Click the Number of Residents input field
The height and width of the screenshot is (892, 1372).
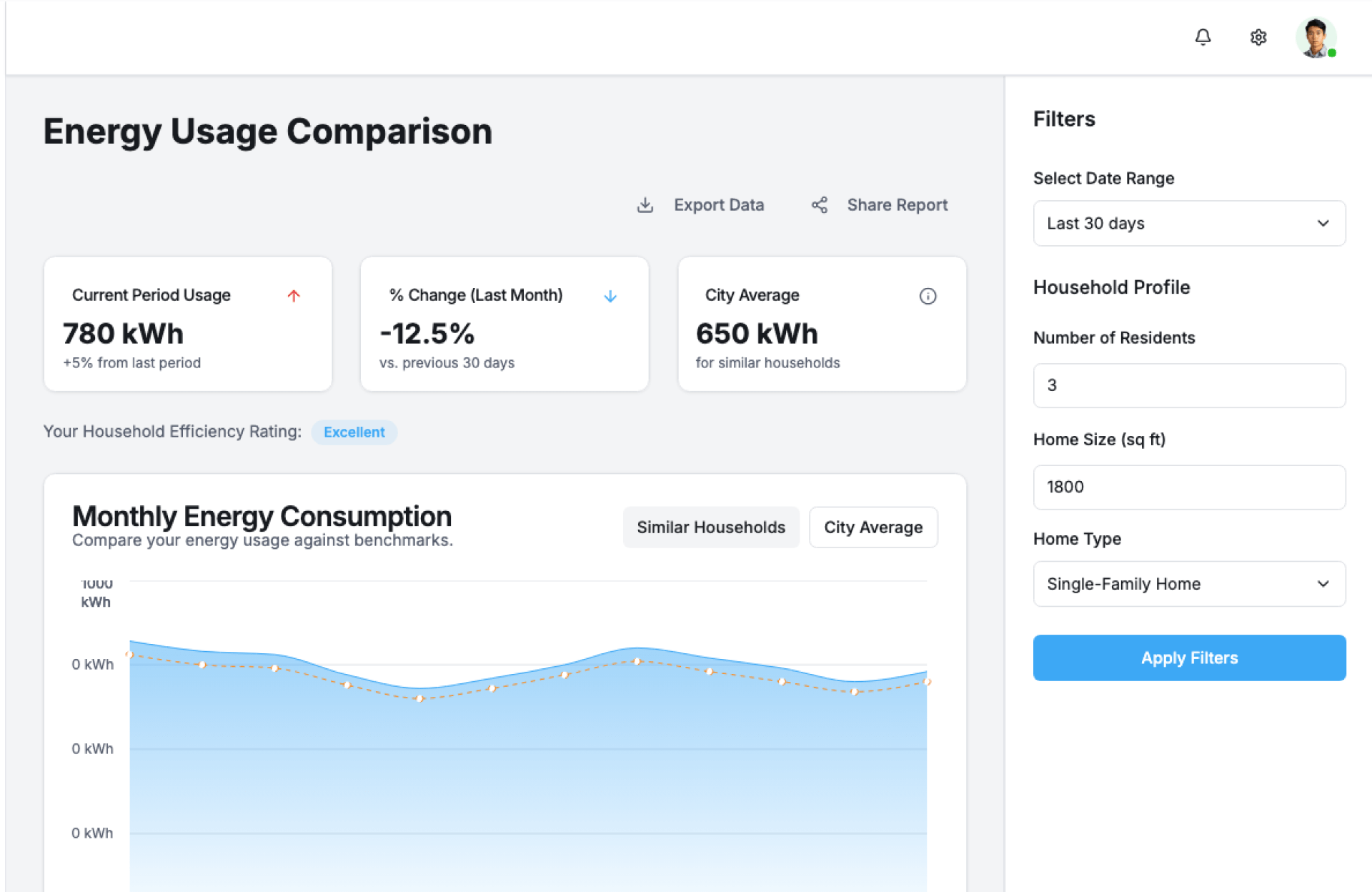coord(1189,386)
